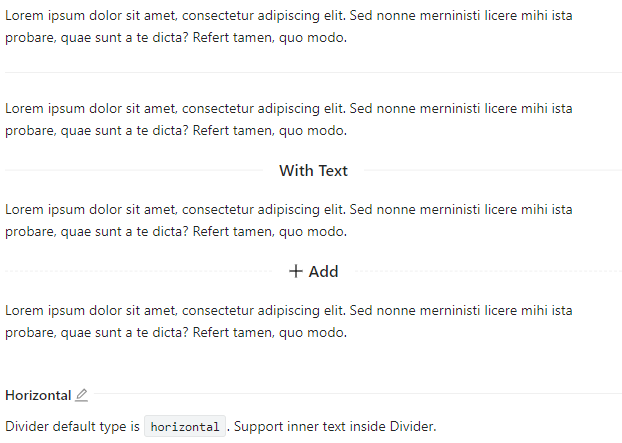Click the paragraph directly above 'With Text'
The width and height of the screenshot is (622, 443).
tap(289, 119)
